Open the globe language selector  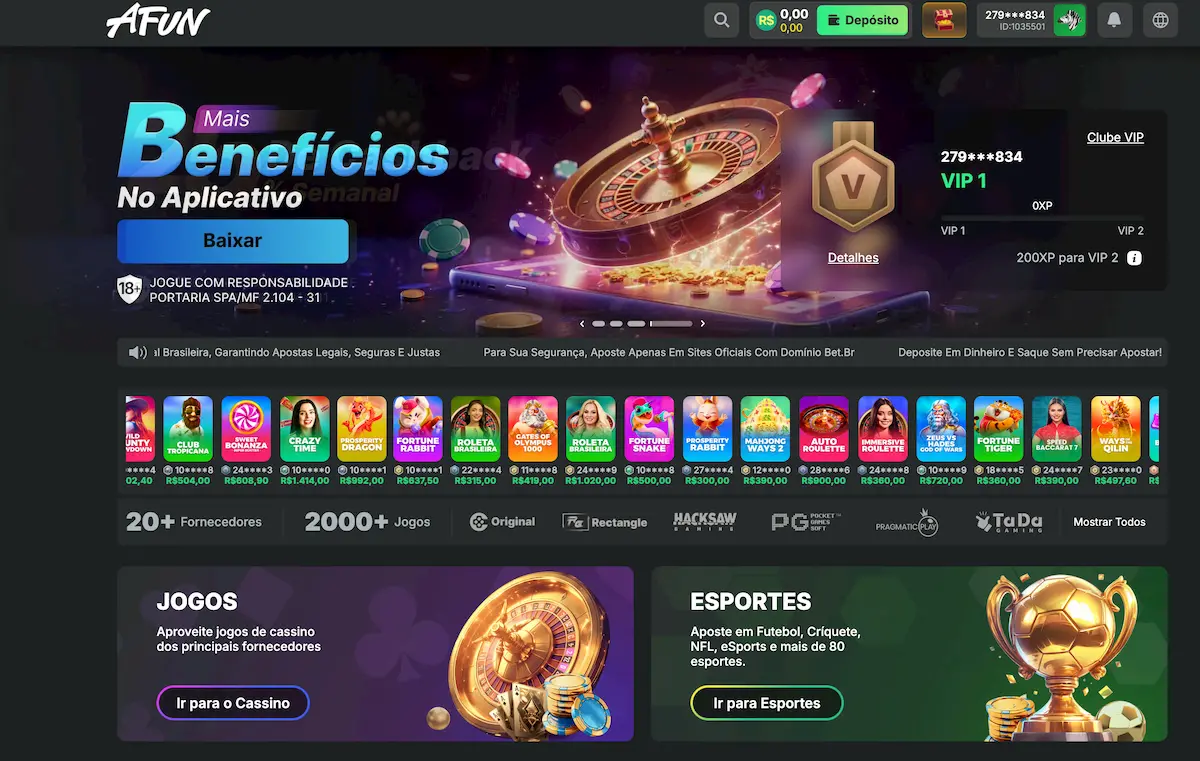coord(1160,20)
